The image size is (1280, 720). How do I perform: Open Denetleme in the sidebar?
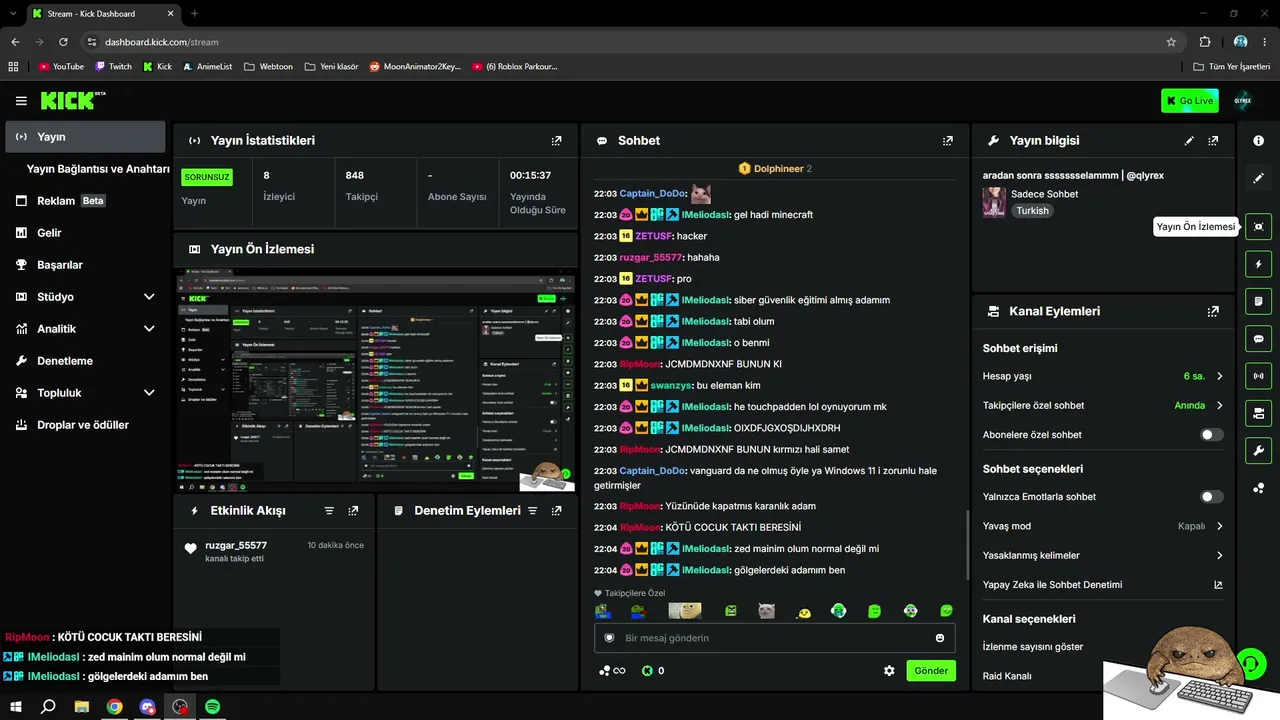point(85,361)
